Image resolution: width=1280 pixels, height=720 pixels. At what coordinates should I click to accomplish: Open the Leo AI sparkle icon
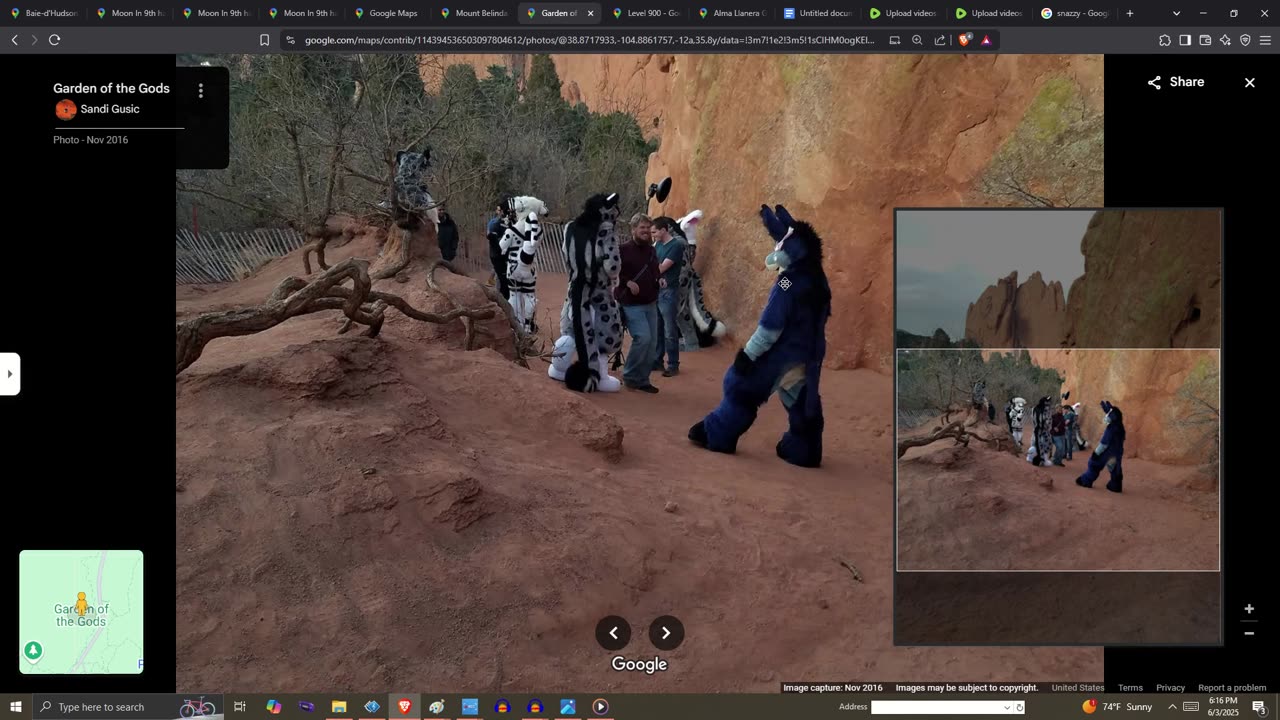(x=1225, y=40)
